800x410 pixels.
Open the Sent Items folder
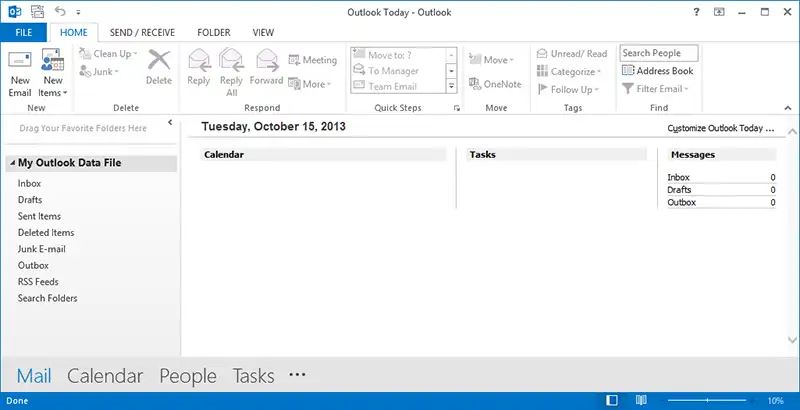point(39,216)
